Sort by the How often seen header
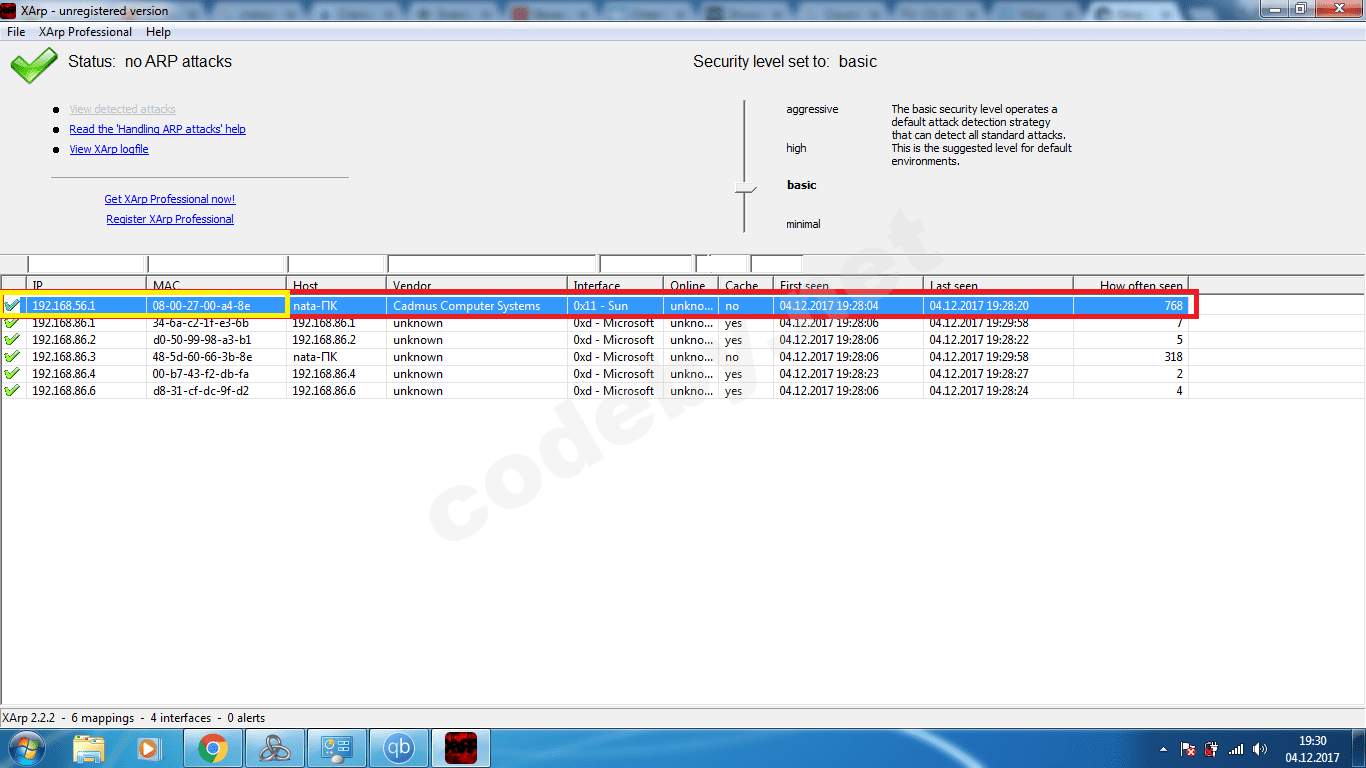The width and height of the screenshot is (1366, 768). point(1131,285)
